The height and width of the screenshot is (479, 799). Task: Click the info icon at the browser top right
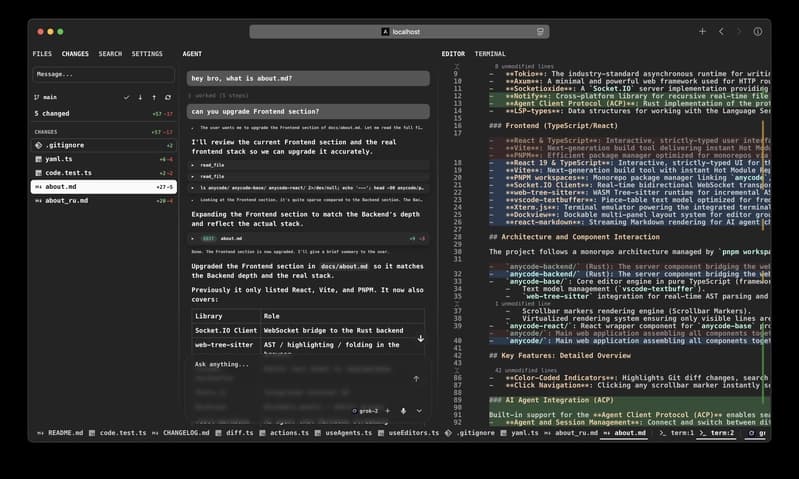pyautogui.click(x=758, y=32)
